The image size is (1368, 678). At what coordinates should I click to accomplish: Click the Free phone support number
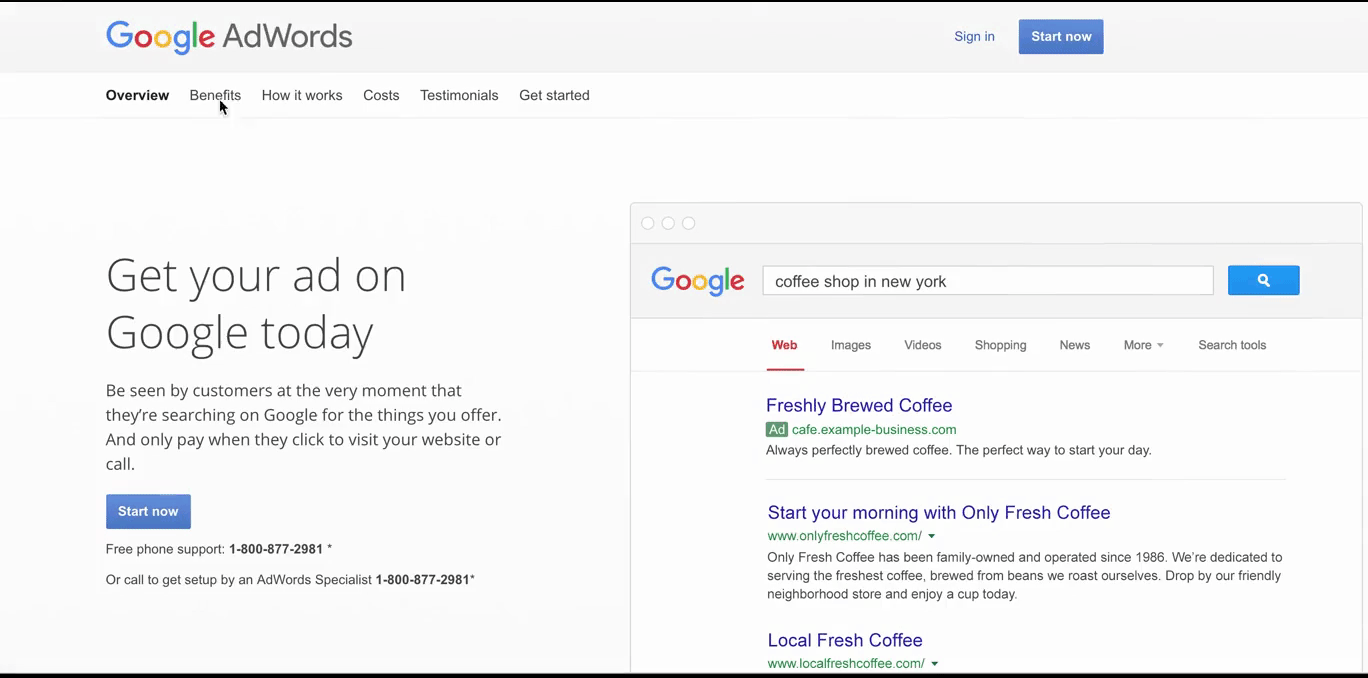(276, 549)
